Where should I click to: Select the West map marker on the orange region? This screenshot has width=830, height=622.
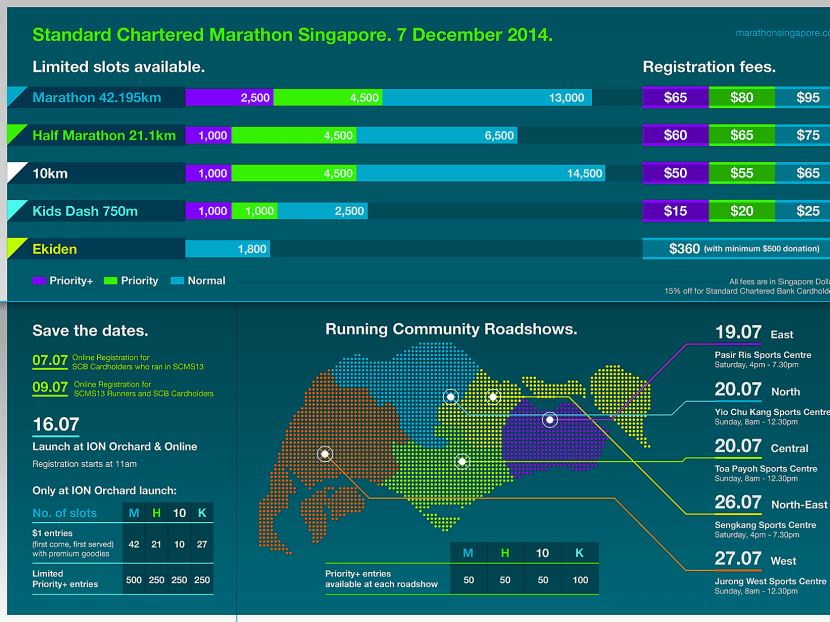click(x=323, y=453)
